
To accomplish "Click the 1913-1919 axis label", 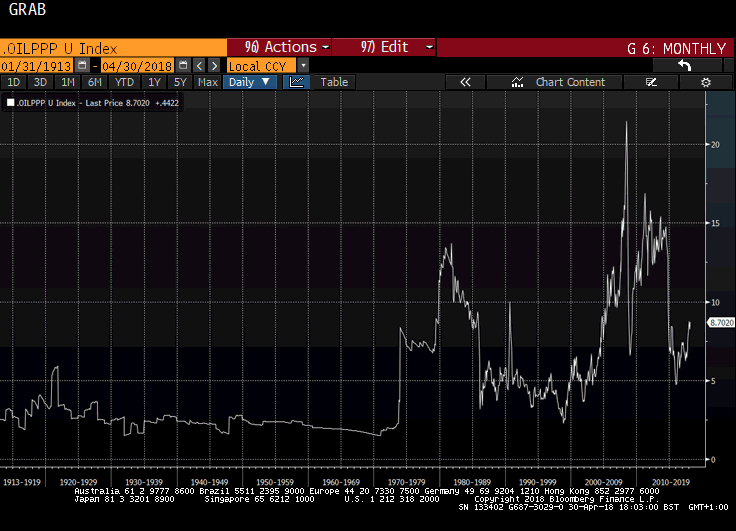I will [22, 482].
